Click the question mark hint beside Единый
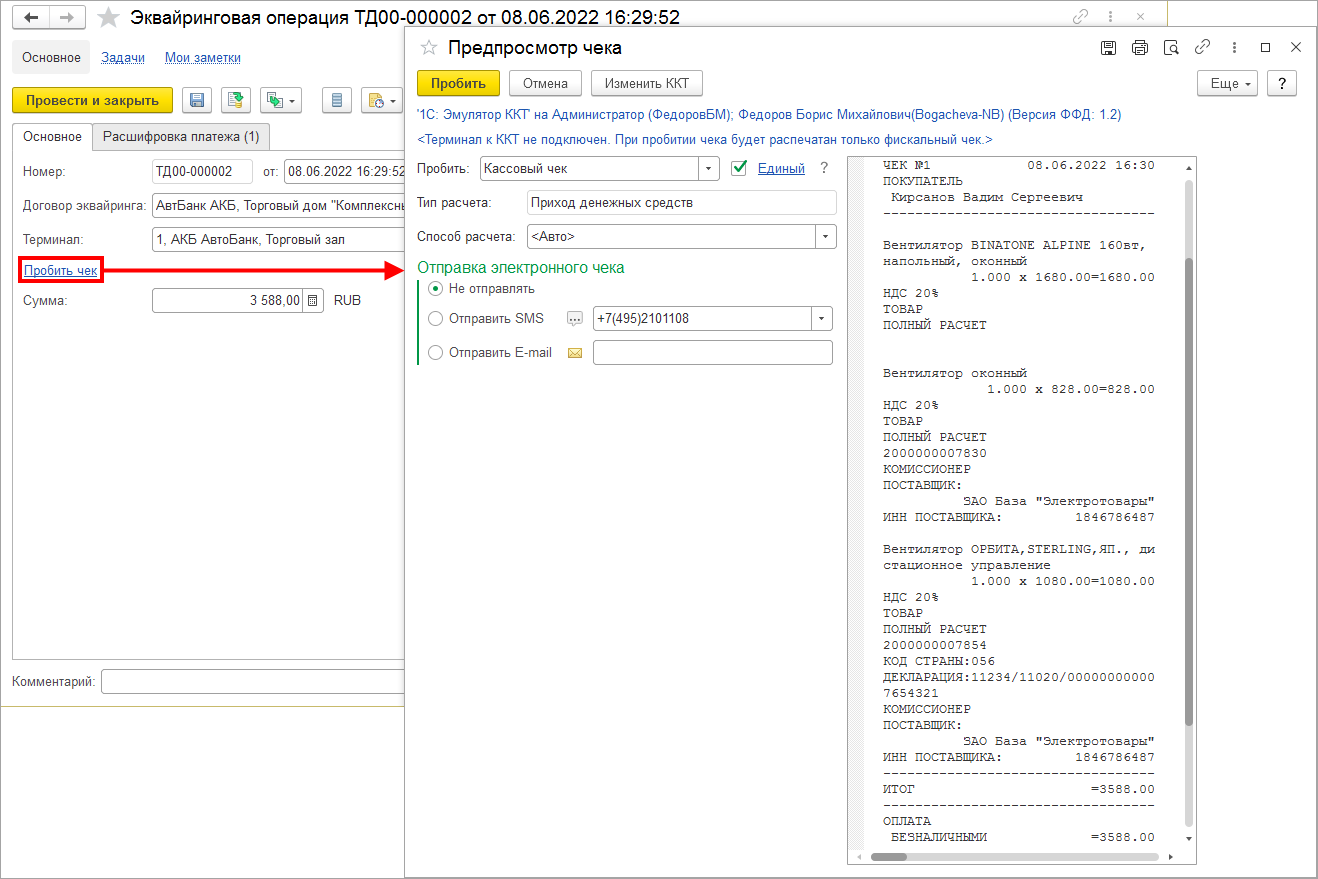This screenshot has height=879, width=1318. (824, 169)
